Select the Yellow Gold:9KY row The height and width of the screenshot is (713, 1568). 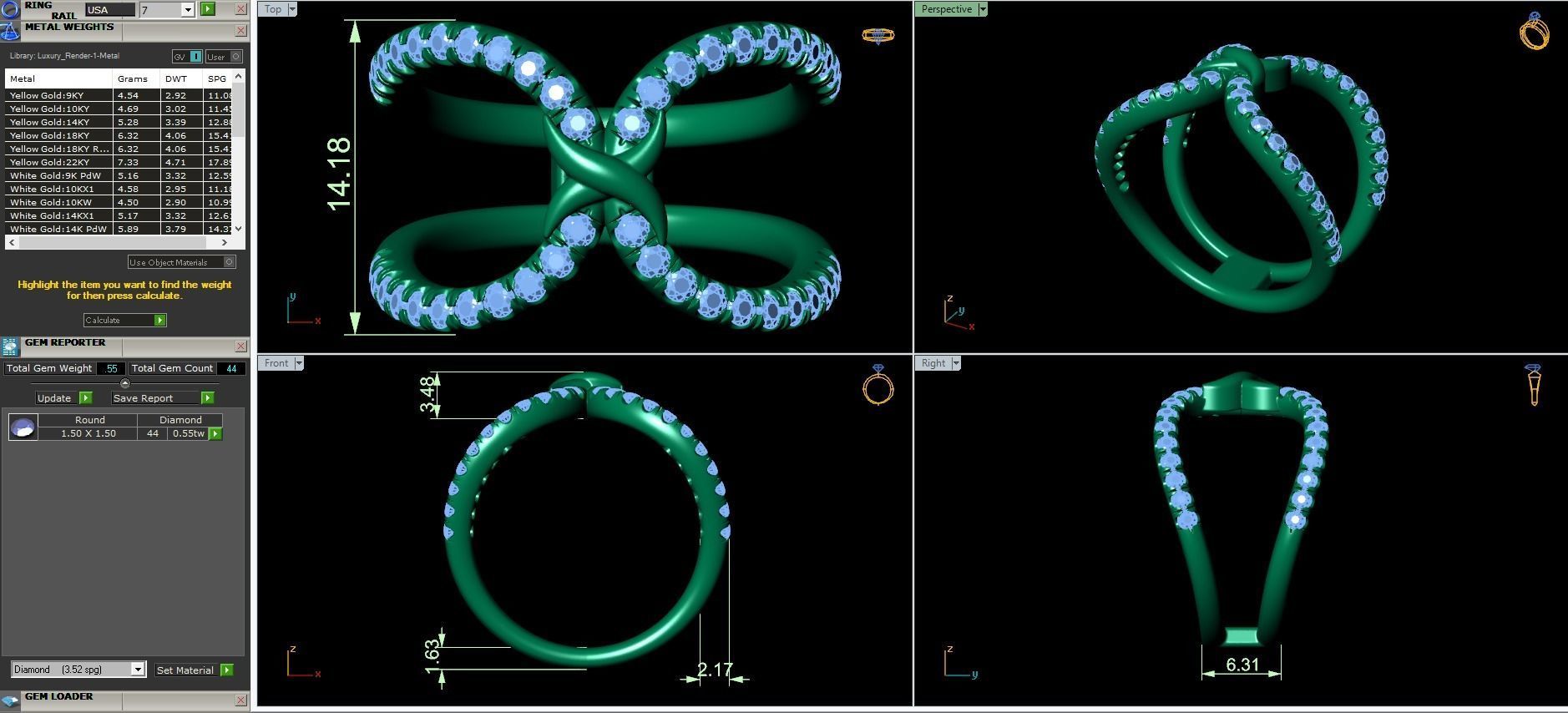pyautogui.click(x=119, y=95)
